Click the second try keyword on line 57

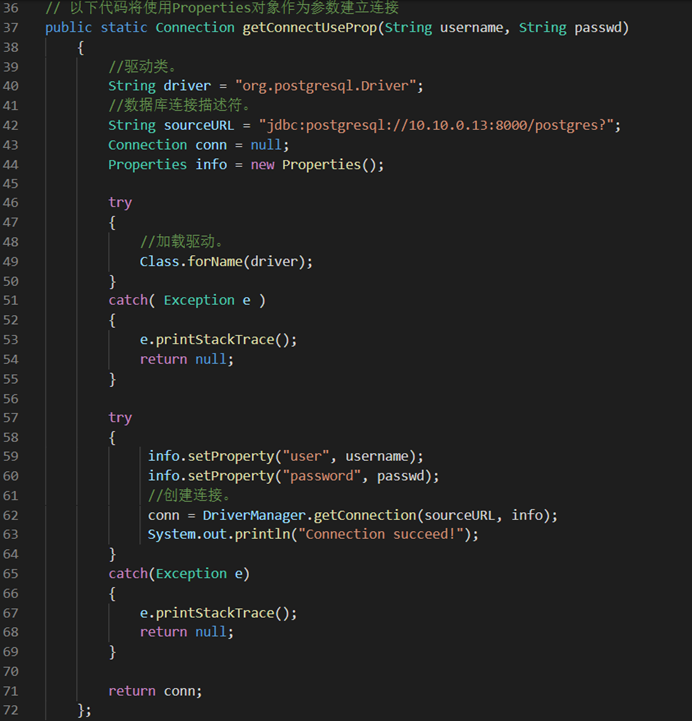click(x=120, y=418)
